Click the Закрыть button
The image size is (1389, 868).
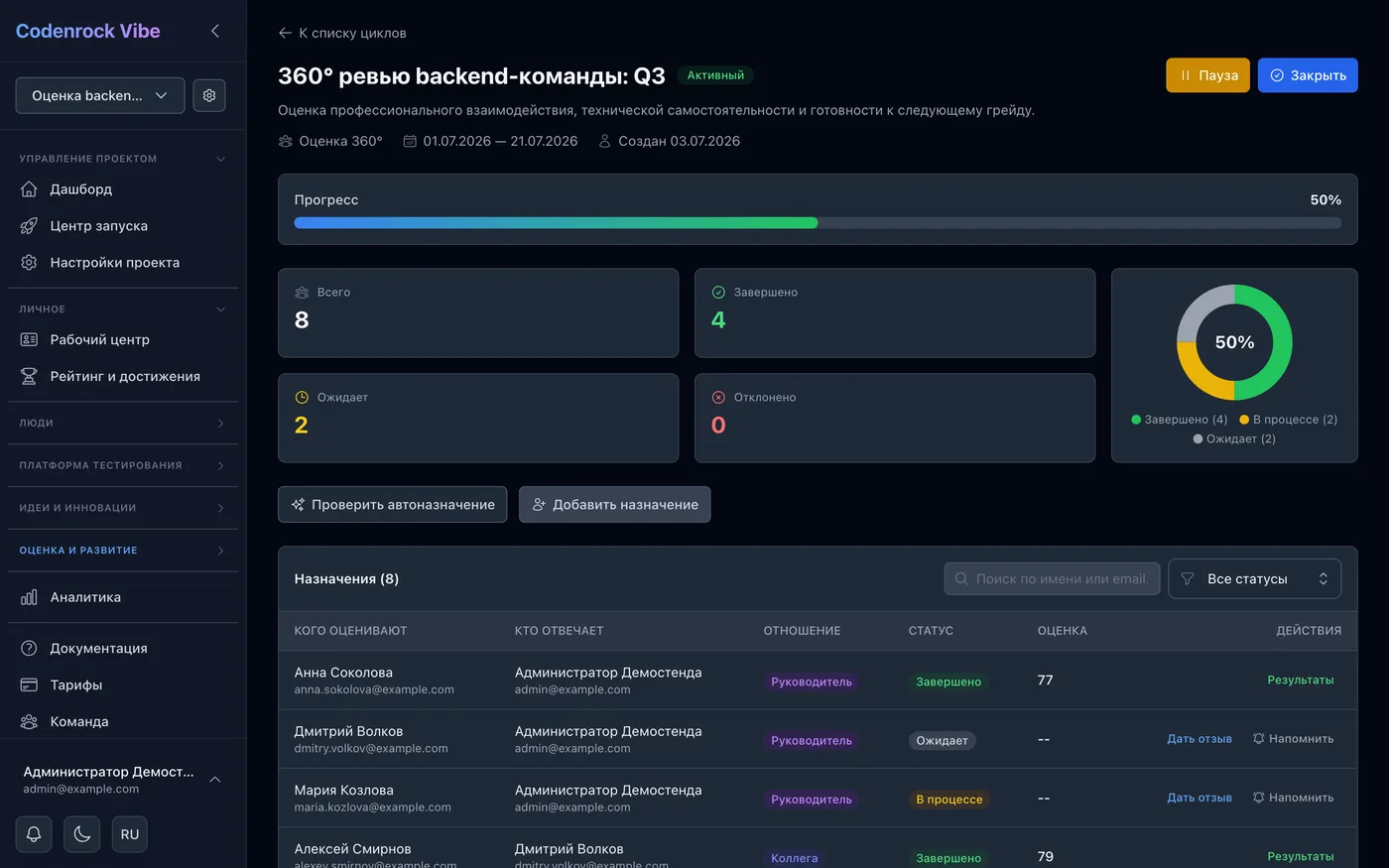pyautogui.click(x=1308, y=75)
